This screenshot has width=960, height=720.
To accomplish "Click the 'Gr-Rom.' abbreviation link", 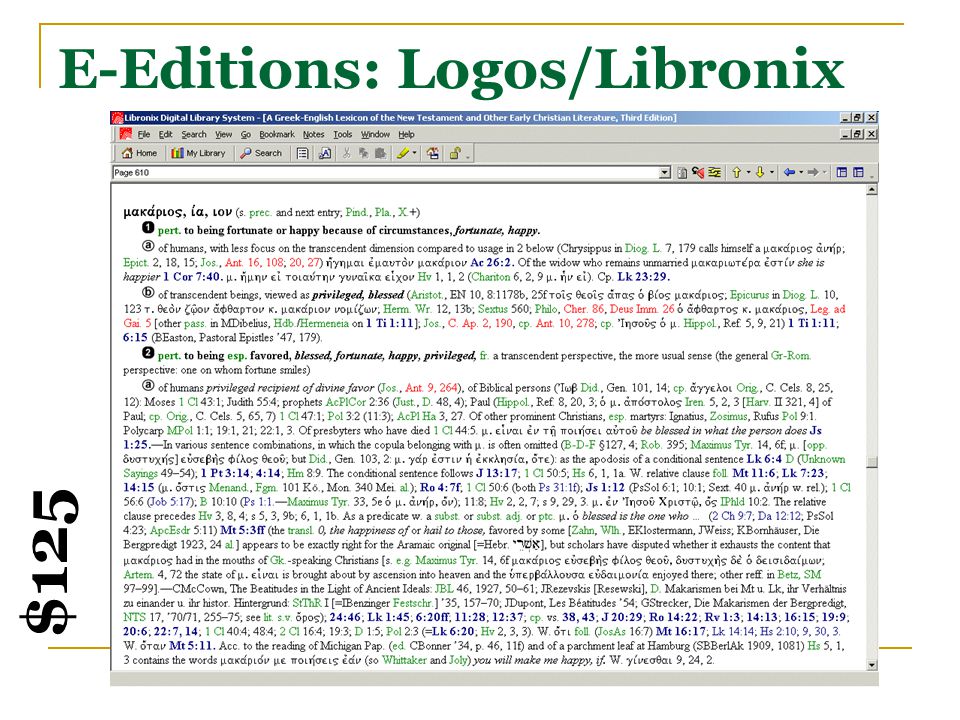I will (x=790, y=355).
